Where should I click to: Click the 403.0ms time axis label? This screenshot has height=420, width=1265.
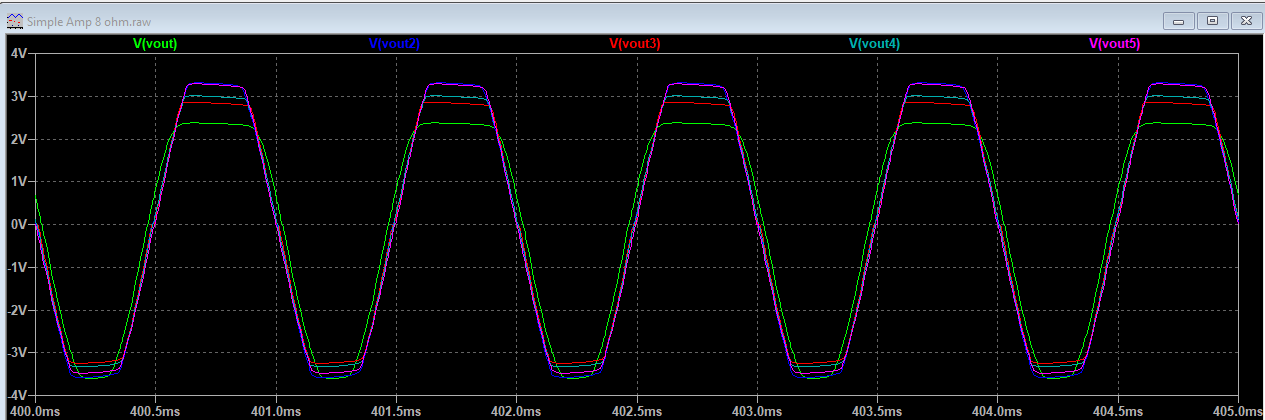[x=756, y=411]
